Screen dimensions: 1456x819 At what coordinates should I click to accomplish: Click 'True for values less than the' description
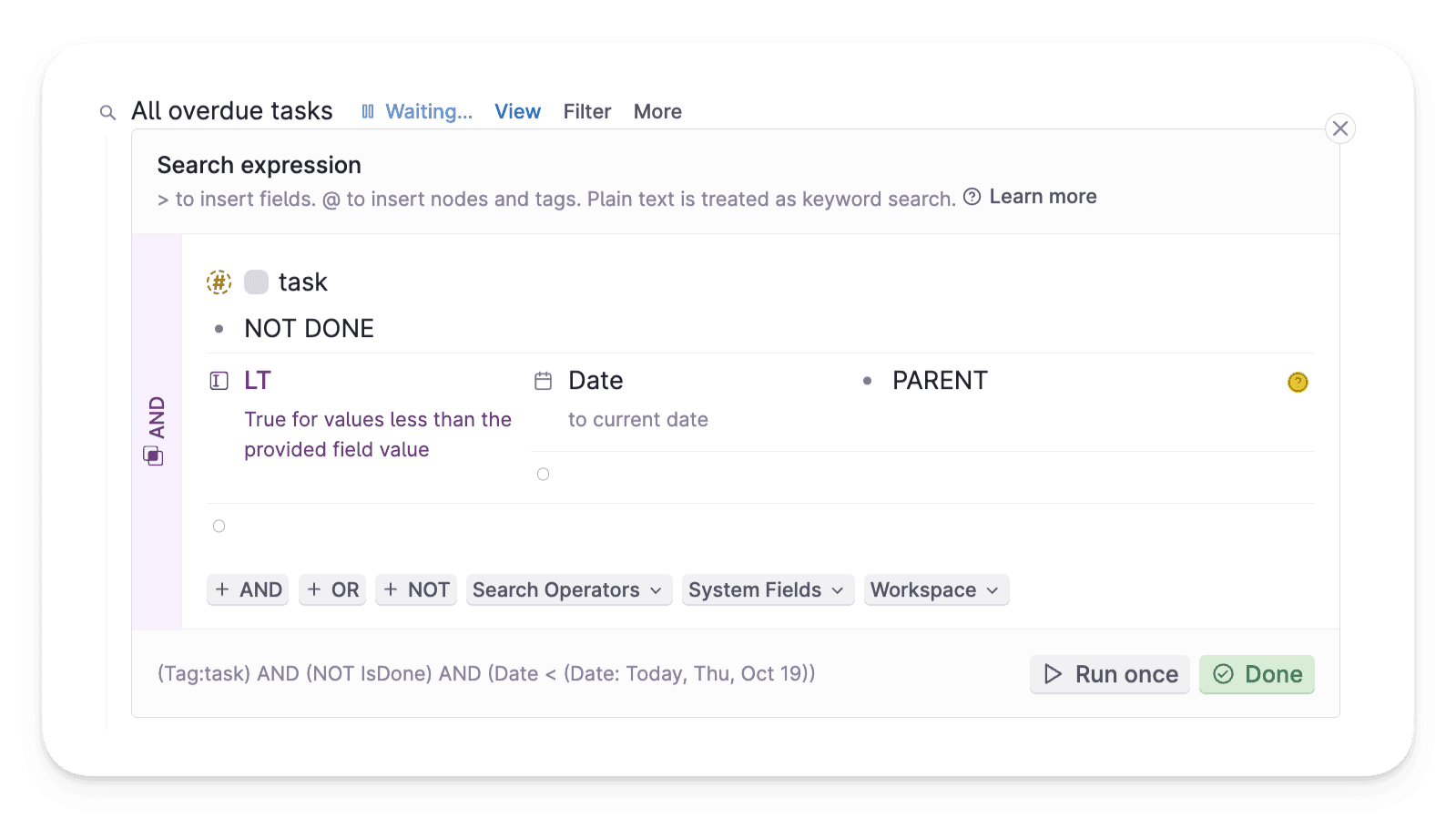click(x=378, y=420)
